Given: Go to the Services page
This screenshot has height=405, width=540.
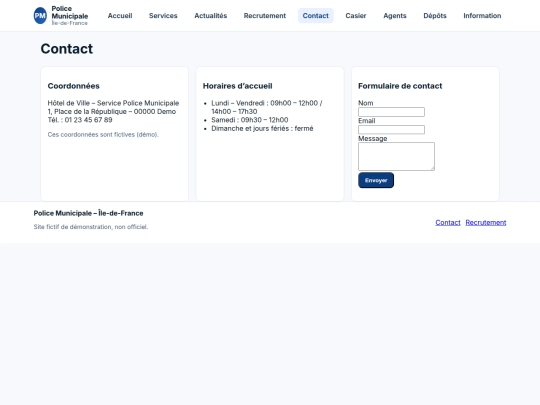Looking at the screenshot, I should (163, 15).
